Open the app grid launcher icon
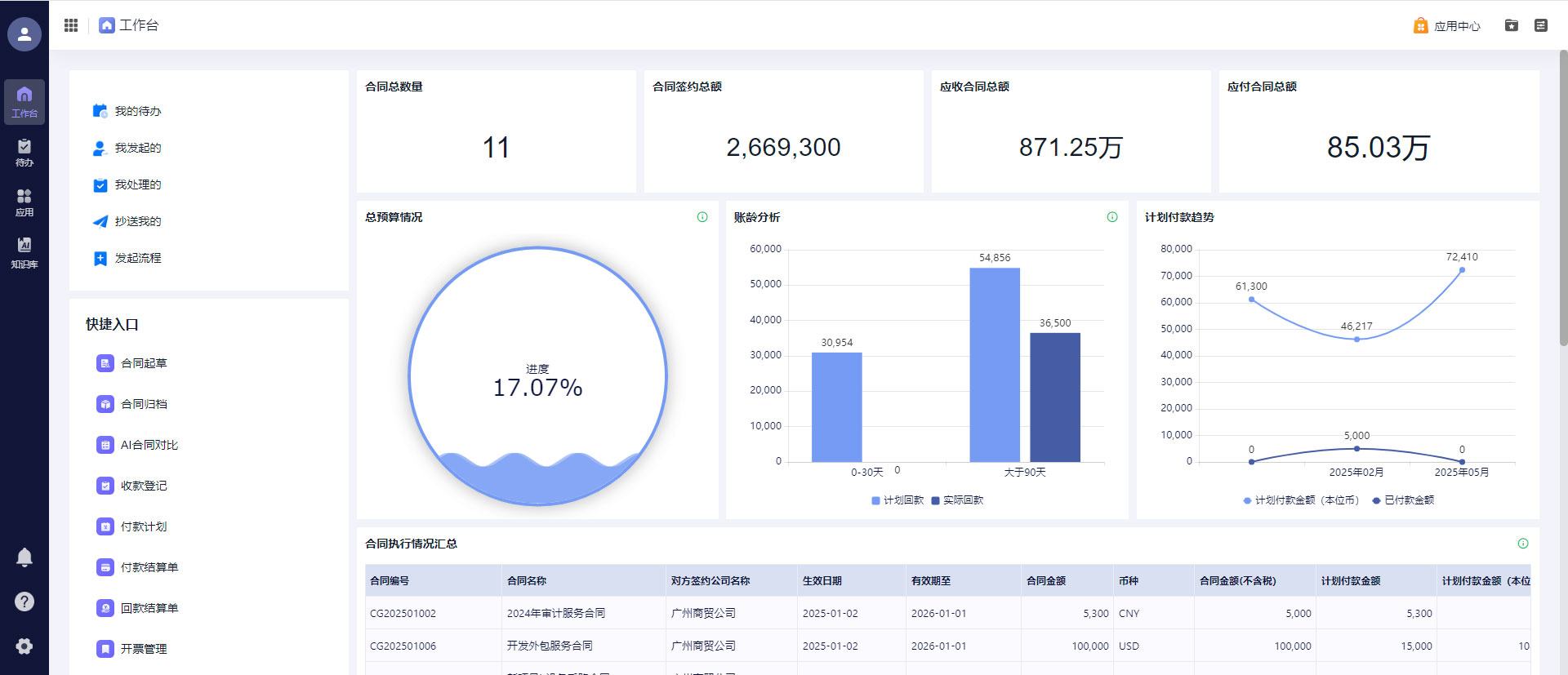The width and height of the screenshot is (1568, 675). [71, 25]
